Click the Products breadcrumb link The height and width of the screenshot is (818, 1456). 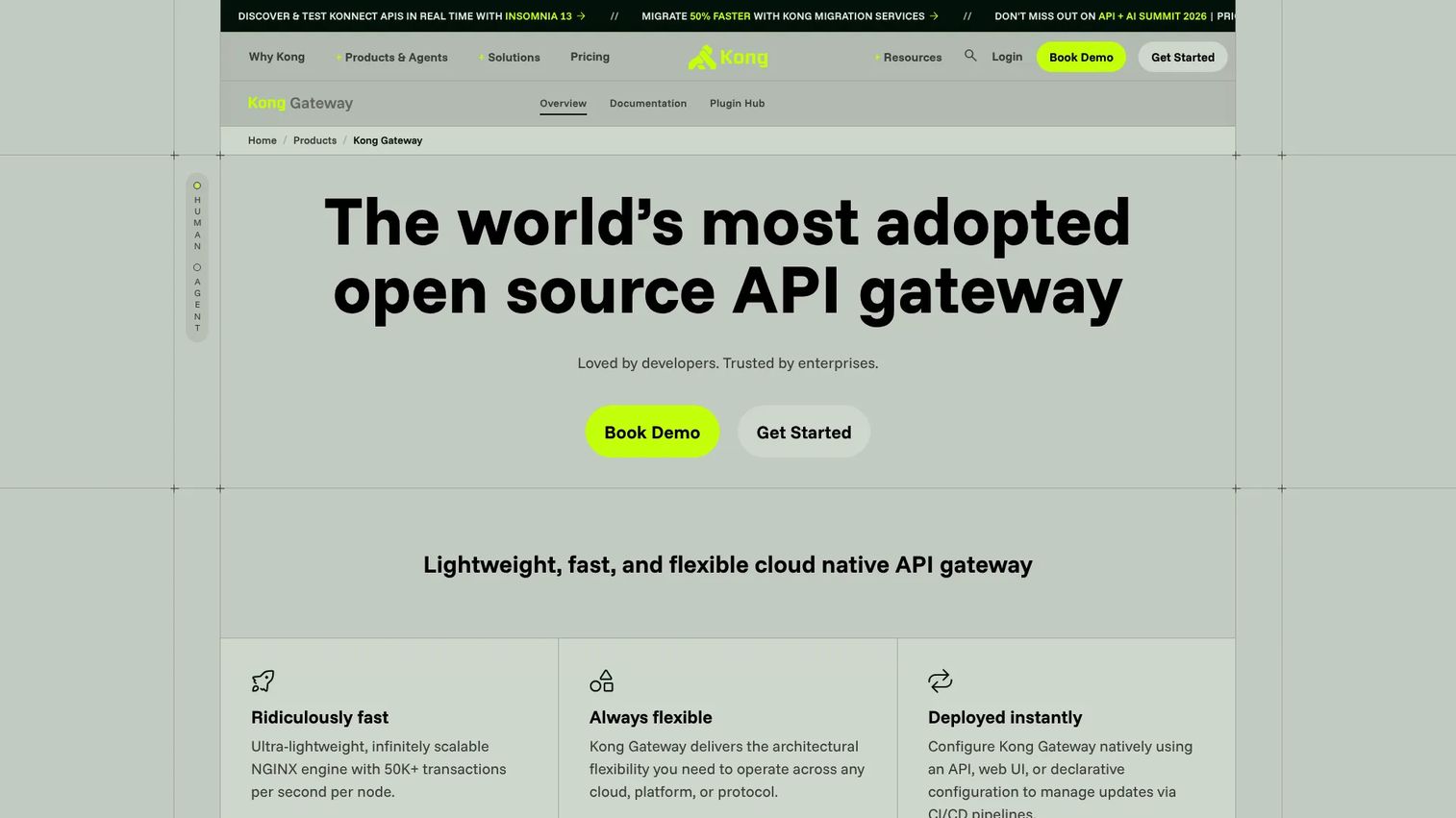[314, 140]
